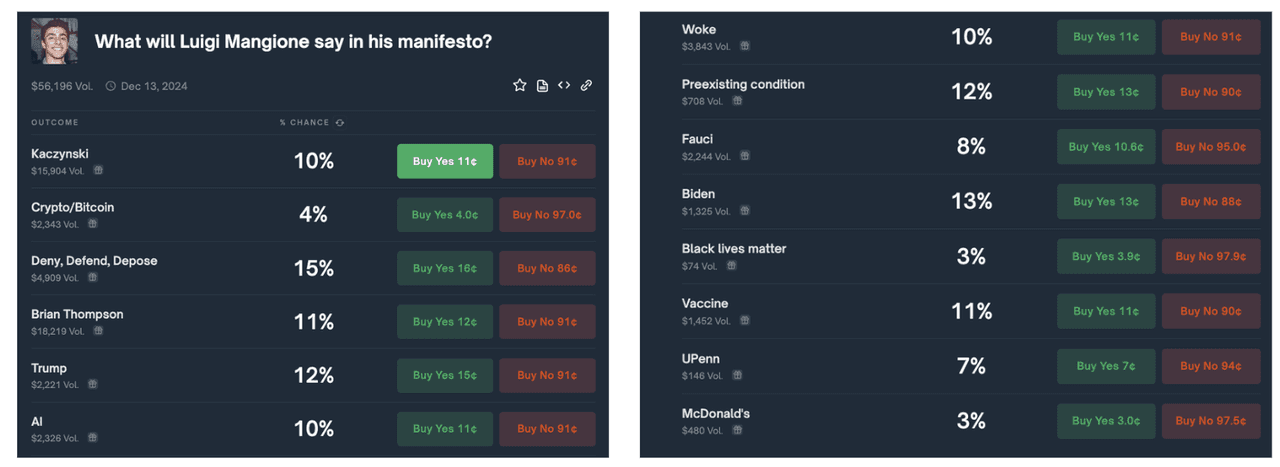Buy No on Crypto/Bitcoin at 97.0¢
This screenshot has width=1280, height=467.
click(x=547, y=215)
